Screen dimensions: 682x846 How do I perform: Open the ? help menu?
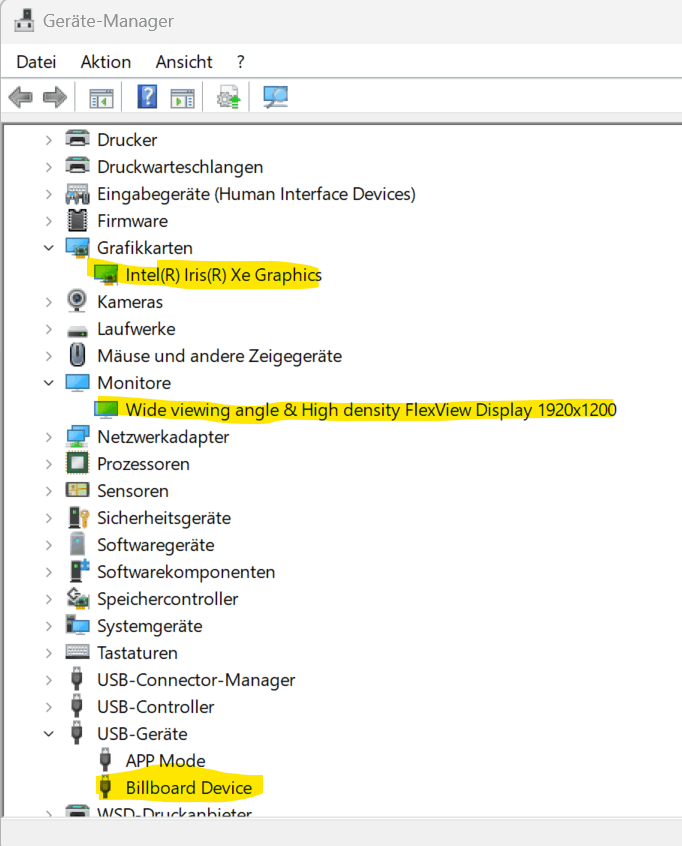click(240, 62)
